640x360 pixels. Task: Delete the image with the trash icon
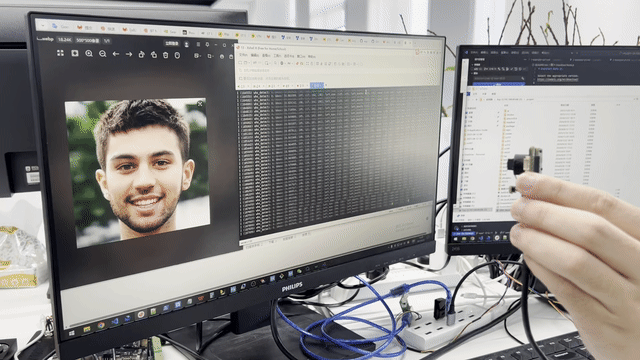tap(165, 55)
